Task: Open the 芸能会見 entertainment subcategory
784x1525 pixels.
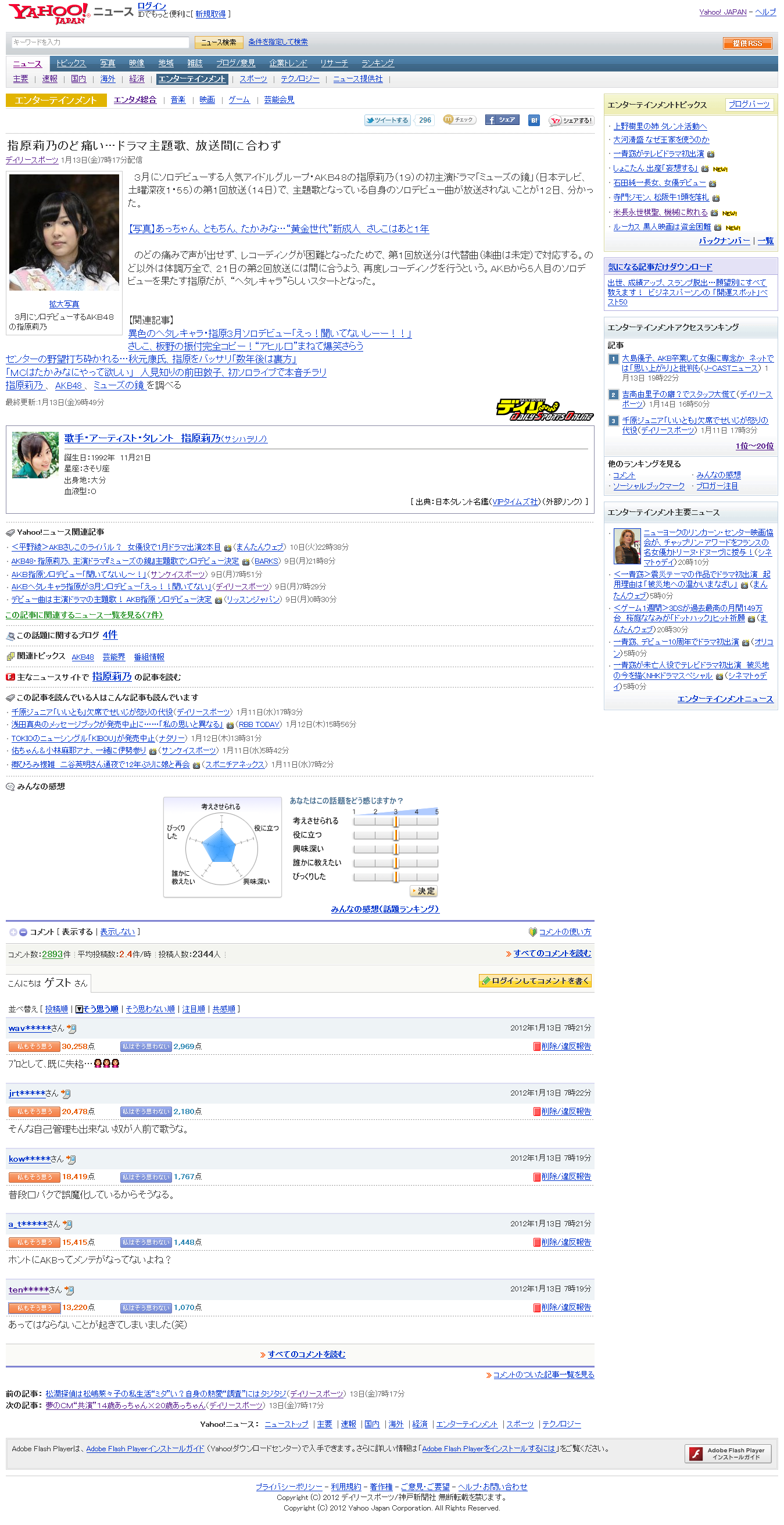Action: [279, 100]
